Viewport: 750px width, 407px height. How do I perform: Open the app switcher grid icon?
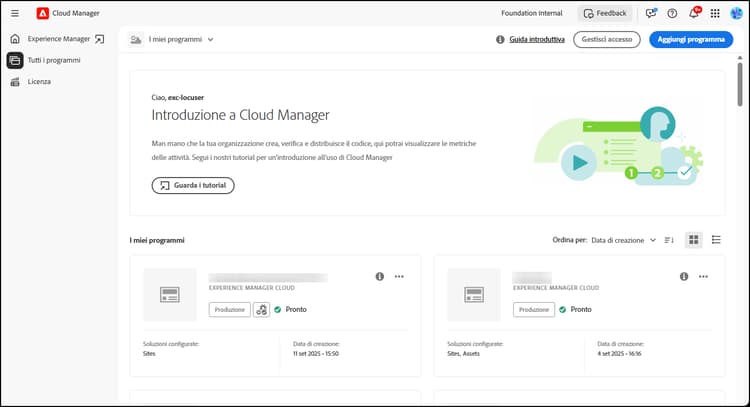tap(715, 13)
